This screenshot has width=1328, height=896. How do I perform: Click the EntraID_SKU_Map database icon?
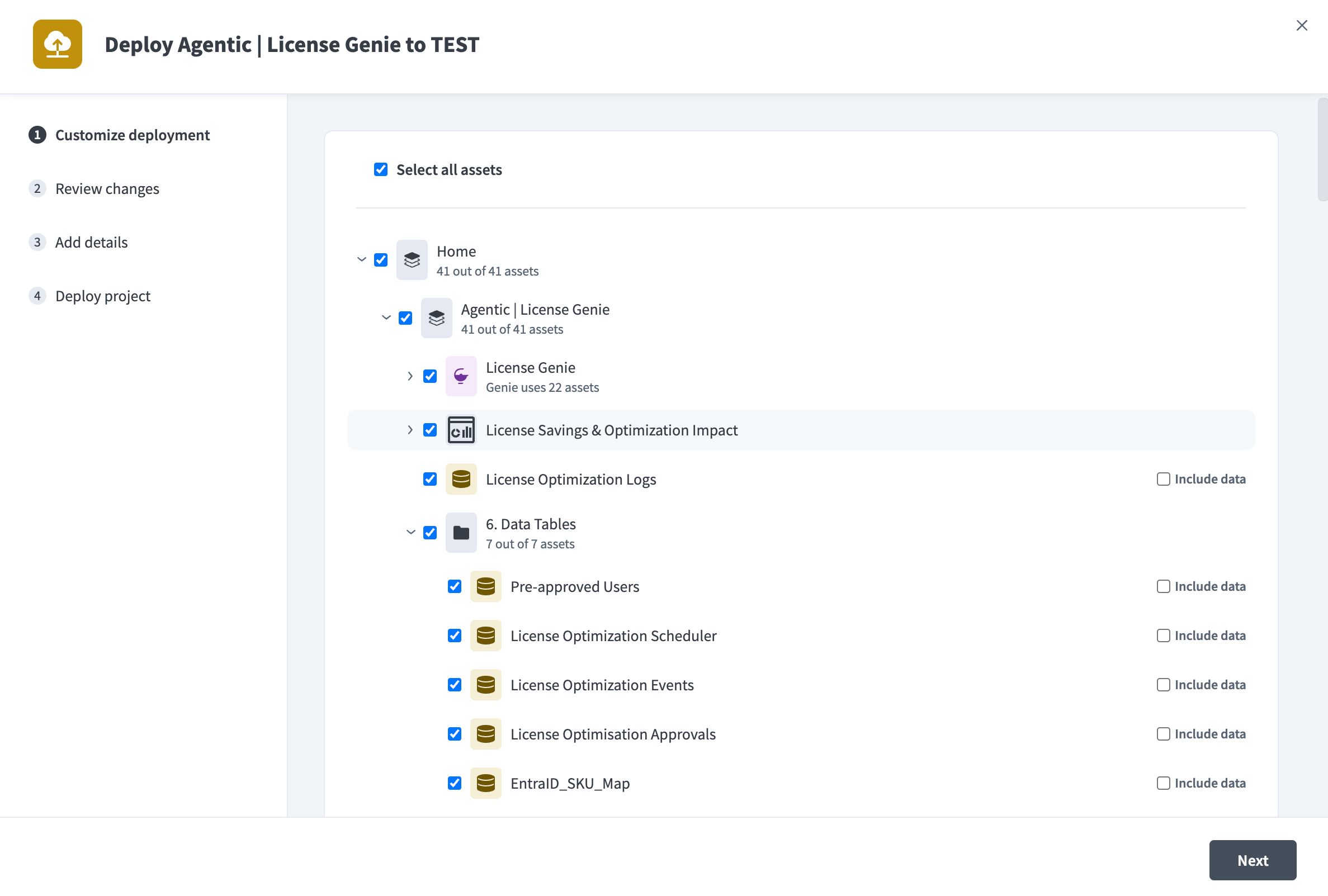(485, 783)
